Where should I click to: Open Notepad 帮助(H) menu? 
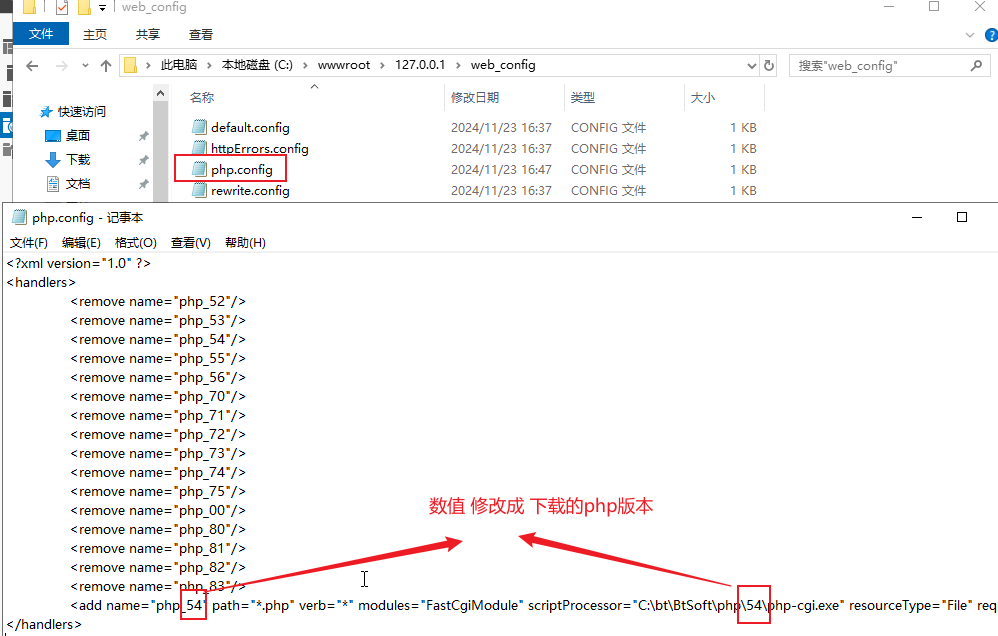tap(245, 243)
